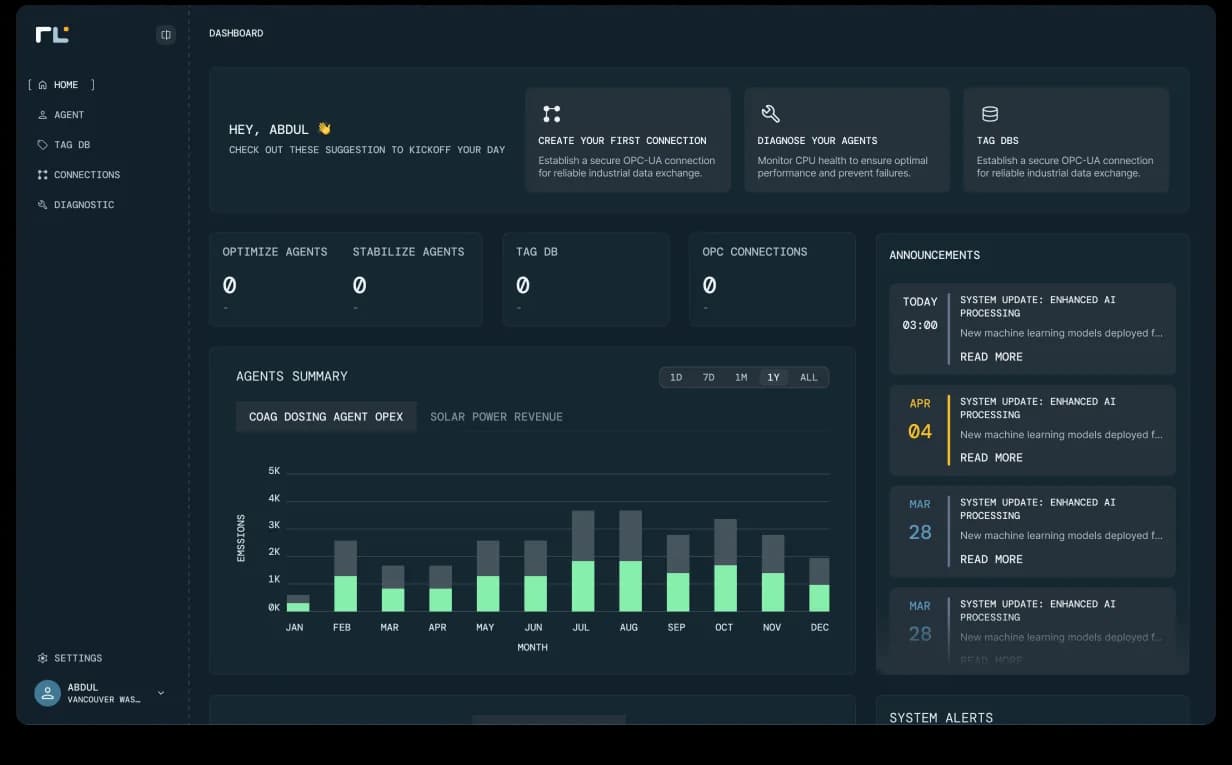Click the wrench icon on Diagnose Your Agents card
Viewport: 1232px width, 765px height.
(x=770, y=114)
